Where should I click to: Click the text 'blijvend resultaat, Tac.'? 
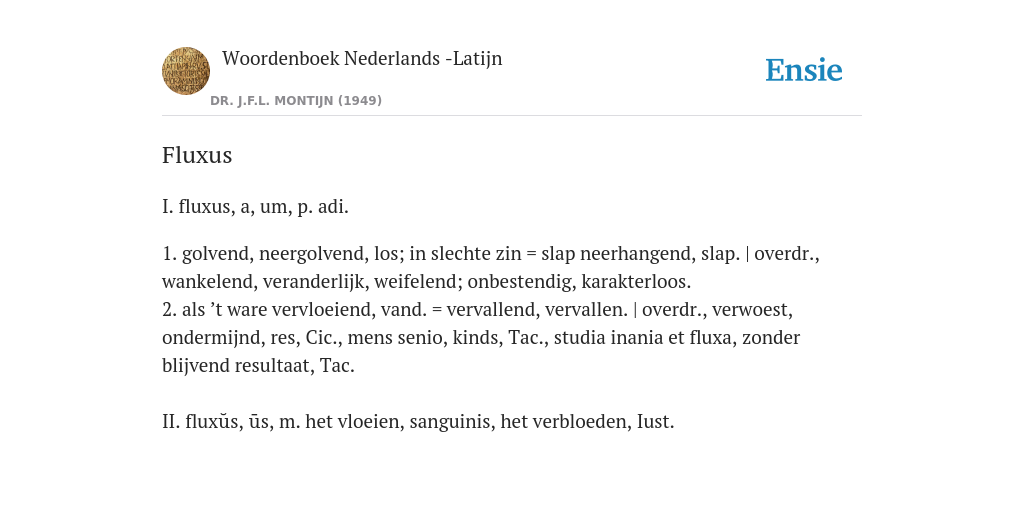[x=258, y=366]
